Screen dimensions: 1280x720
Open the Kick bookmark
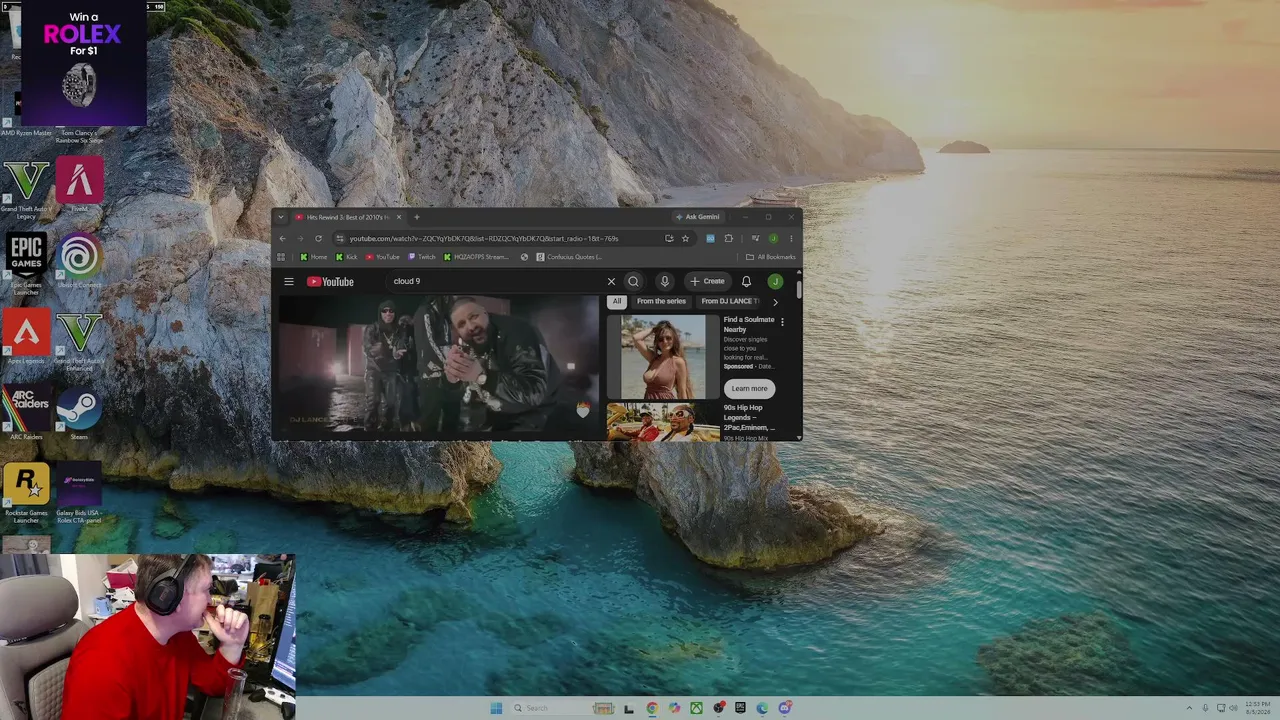(346, 257)
